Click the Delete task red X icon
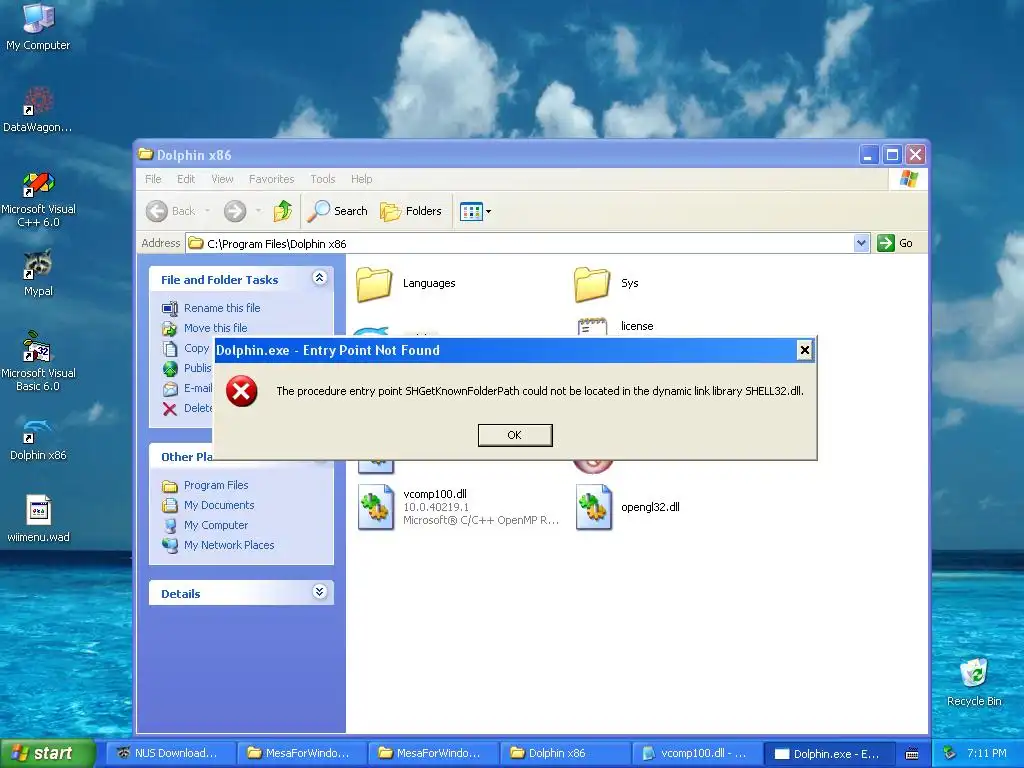Image resolution: width=1024 pixels, height=768 pixels. click(170, 409)
